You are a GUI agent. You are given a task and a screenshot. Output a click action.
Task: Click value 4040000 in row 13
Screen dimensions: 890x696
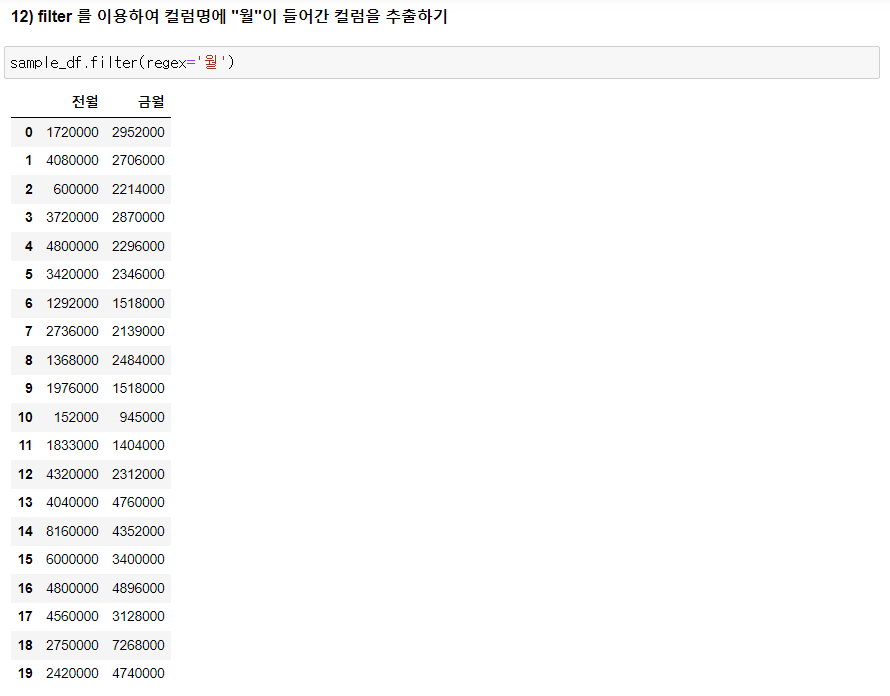click(x=72, y=503)
